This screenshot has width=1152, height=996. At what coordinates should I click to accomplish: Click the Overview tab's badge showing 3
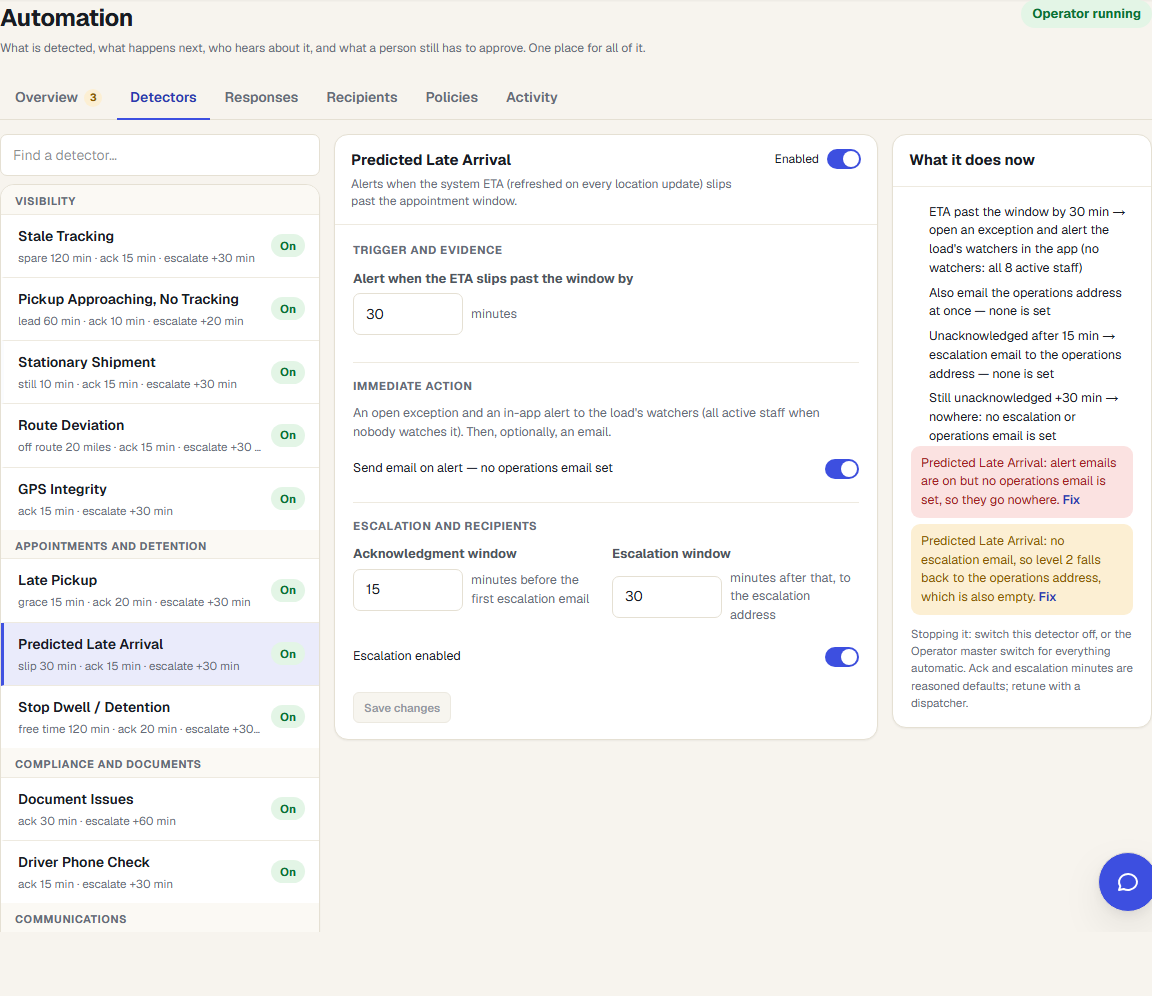pos(93,97)
